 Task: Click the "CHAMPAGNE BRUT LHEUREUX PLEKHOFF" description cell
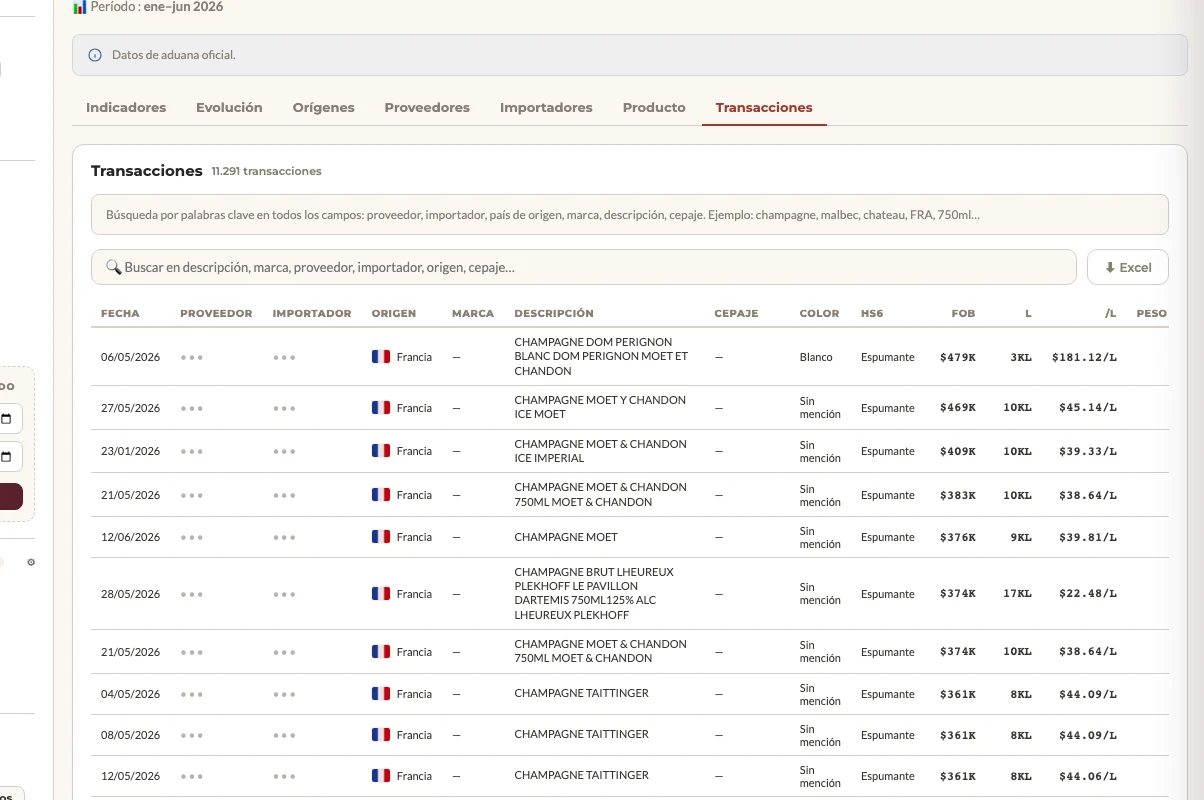click(x=594, y=594)
